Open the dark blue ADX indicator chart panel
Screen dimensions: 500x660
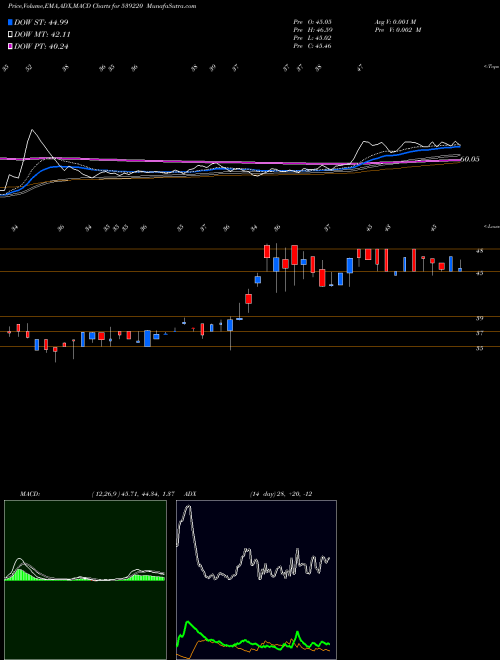pyautogui.click(x=256, y=580)
